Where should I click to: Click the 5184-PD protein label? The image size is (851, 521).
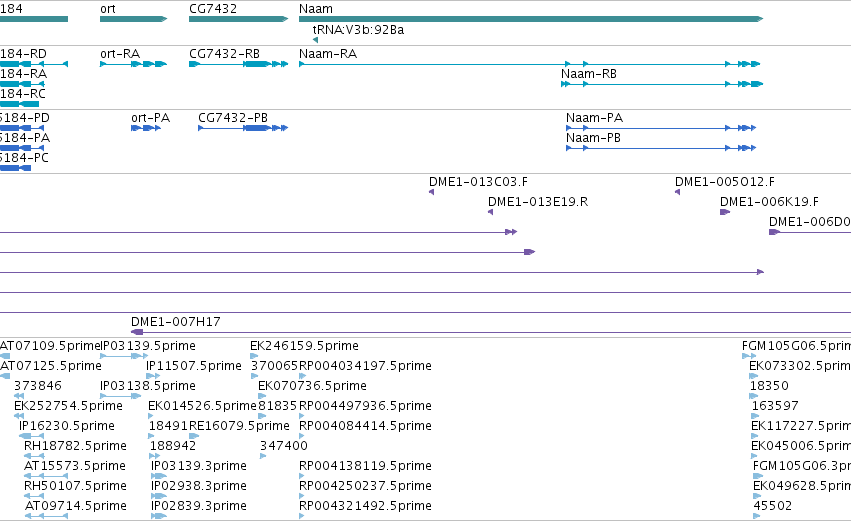(x=25, y=118)
